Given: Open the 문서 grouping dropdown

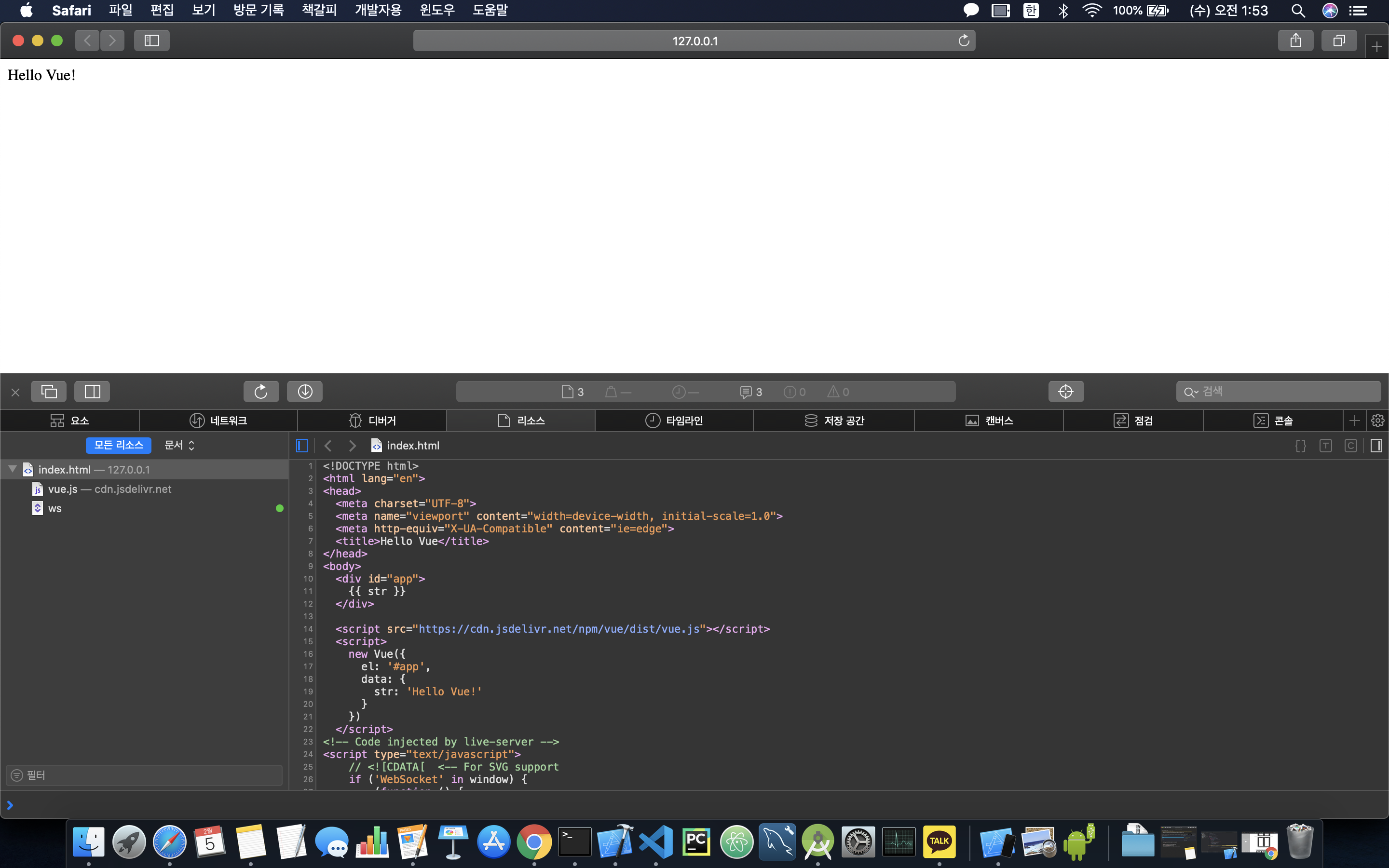Looking at the screenshot, I should [179, 445].
